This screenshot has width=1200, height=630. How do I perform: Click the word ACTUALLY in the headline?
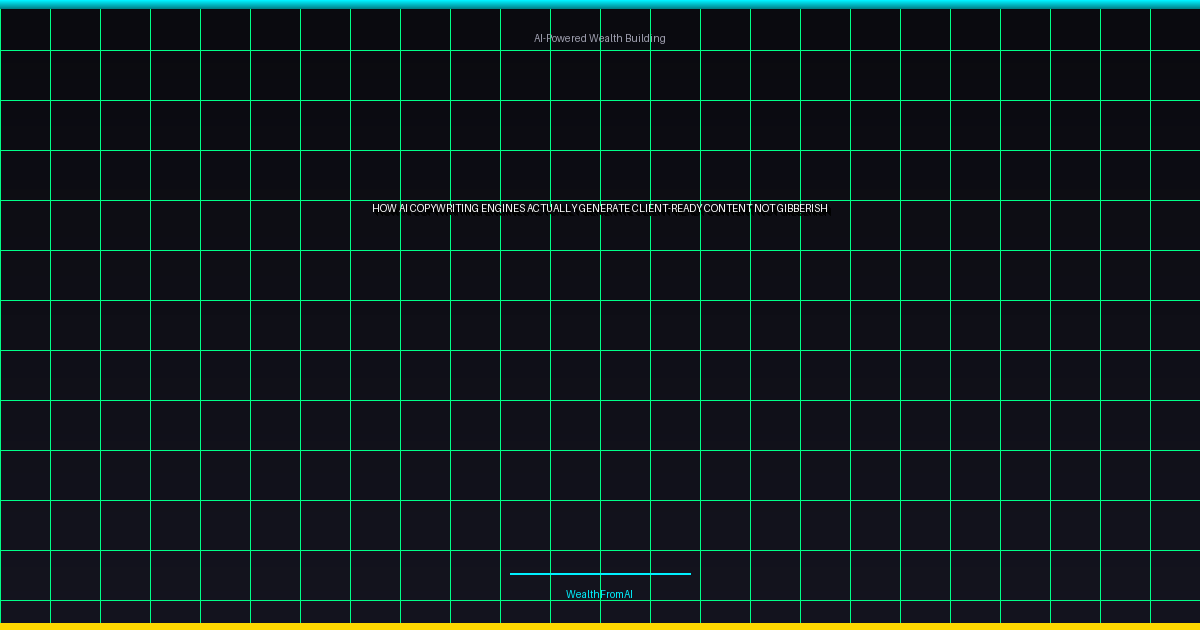(x=552, y=209)
